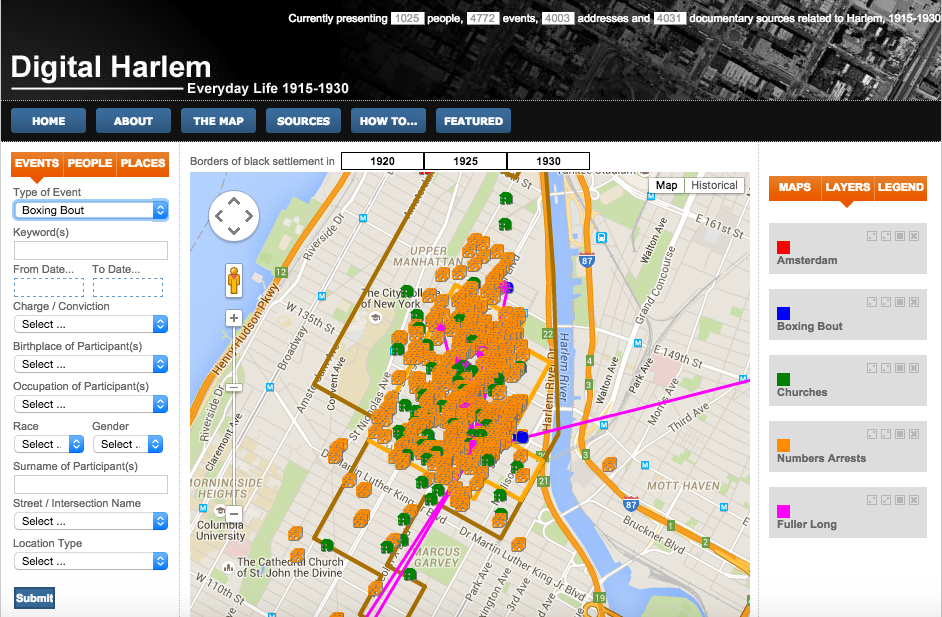The width and height of the screenshot is (942, 617).
Task: Open the Location Type dropdown
Action: coord(90,561)
